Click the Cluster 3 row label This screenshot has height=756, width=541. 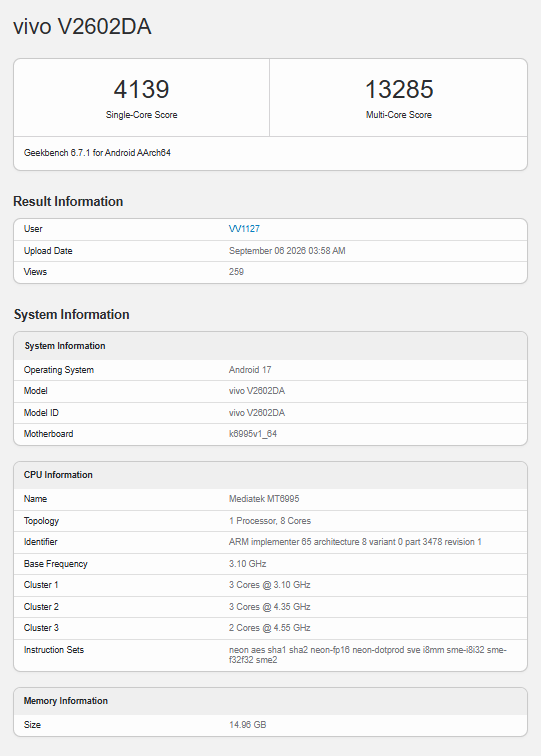[41, 628]
